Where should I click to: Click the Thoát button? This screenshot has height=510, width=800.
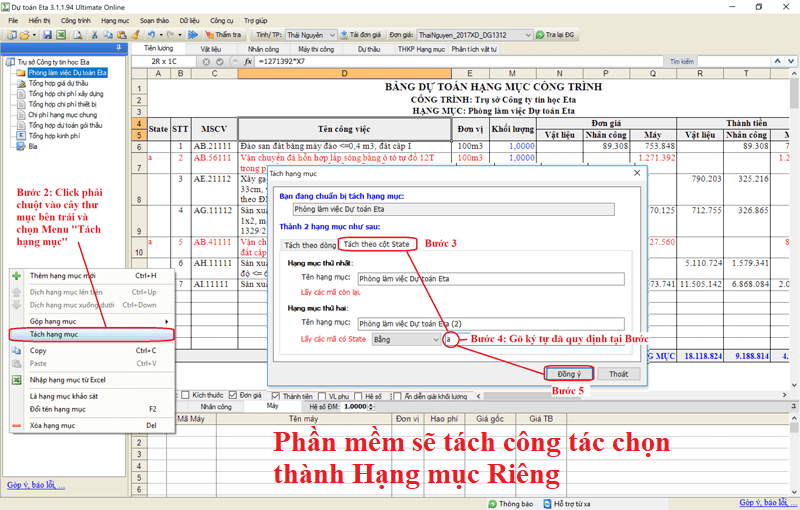618,374
